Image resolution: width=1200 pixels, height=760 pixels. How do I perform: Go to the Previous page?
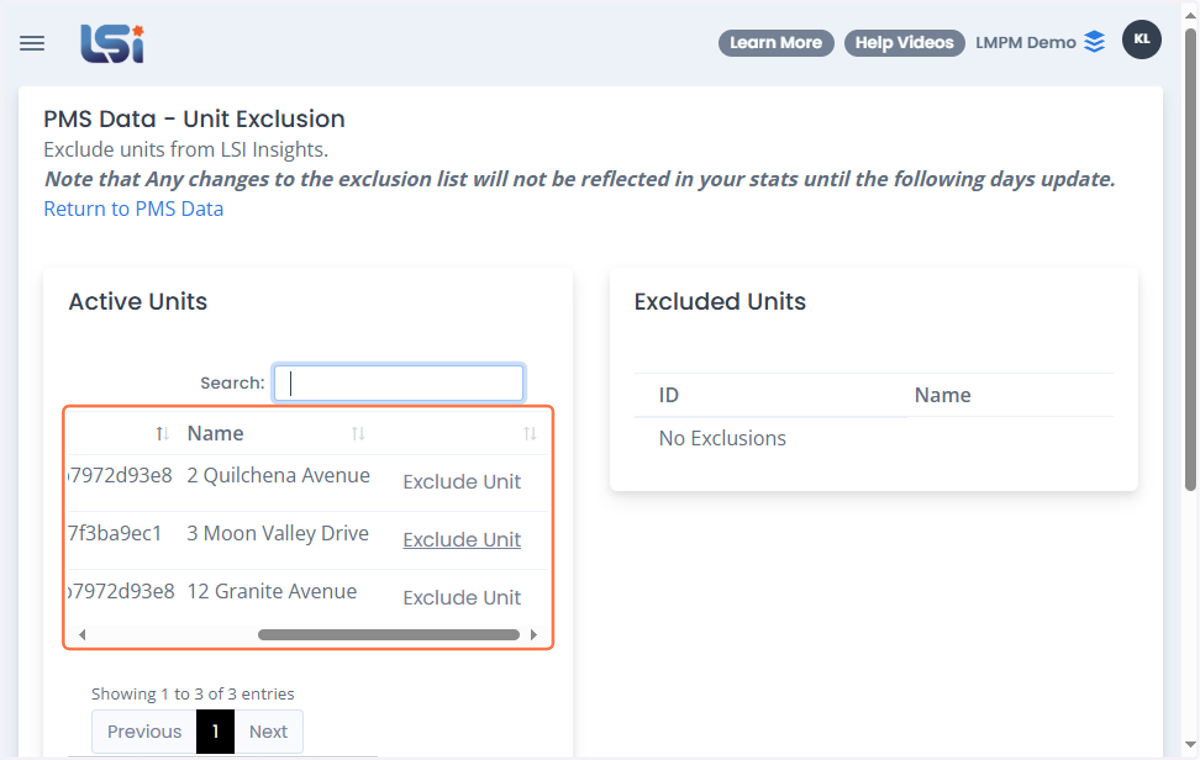click(144, 732)
